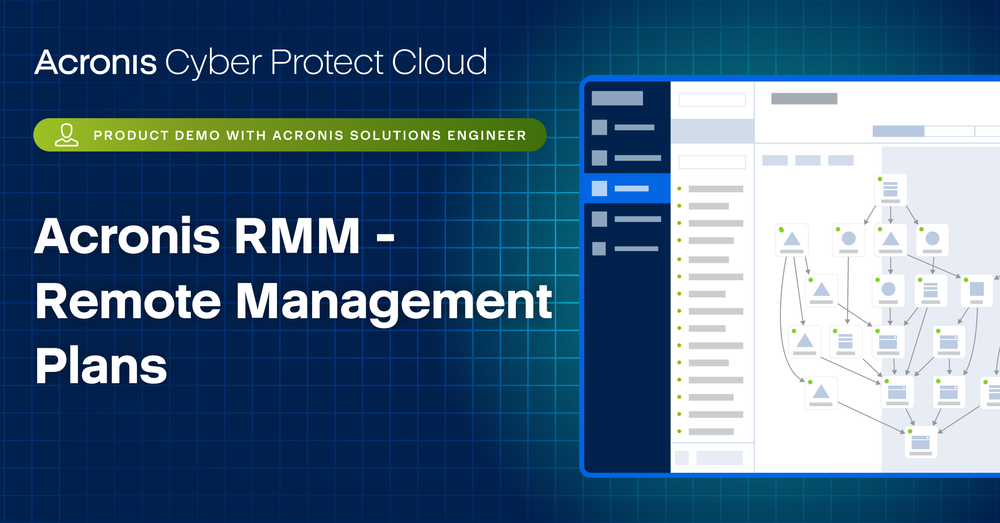Check the small square box in list footer
1000x523 pixels.
click(x=681, y=457)
